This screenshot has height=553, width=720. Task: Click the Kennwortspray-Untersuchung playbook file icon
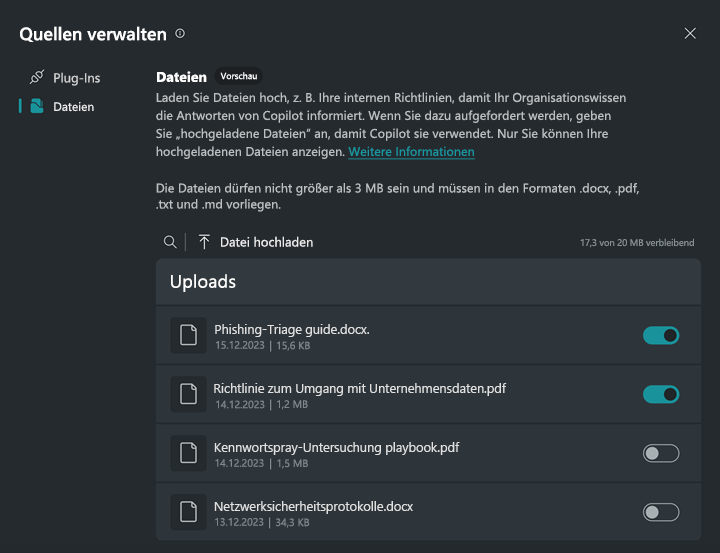[187, 453]
